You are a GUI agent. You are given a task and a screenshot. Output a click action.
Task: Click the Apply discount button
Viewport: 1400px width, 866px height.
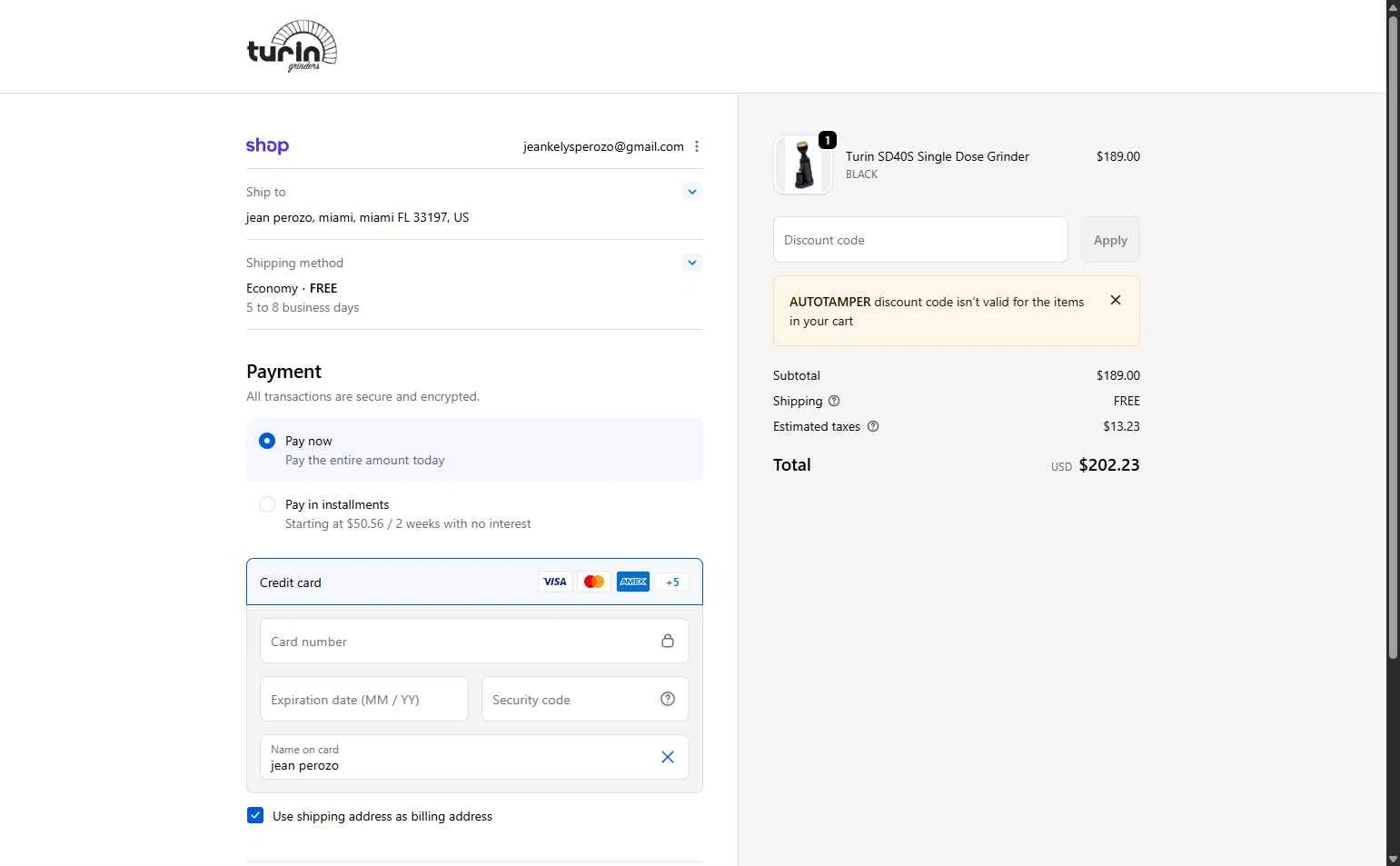tap(1110, 240)
